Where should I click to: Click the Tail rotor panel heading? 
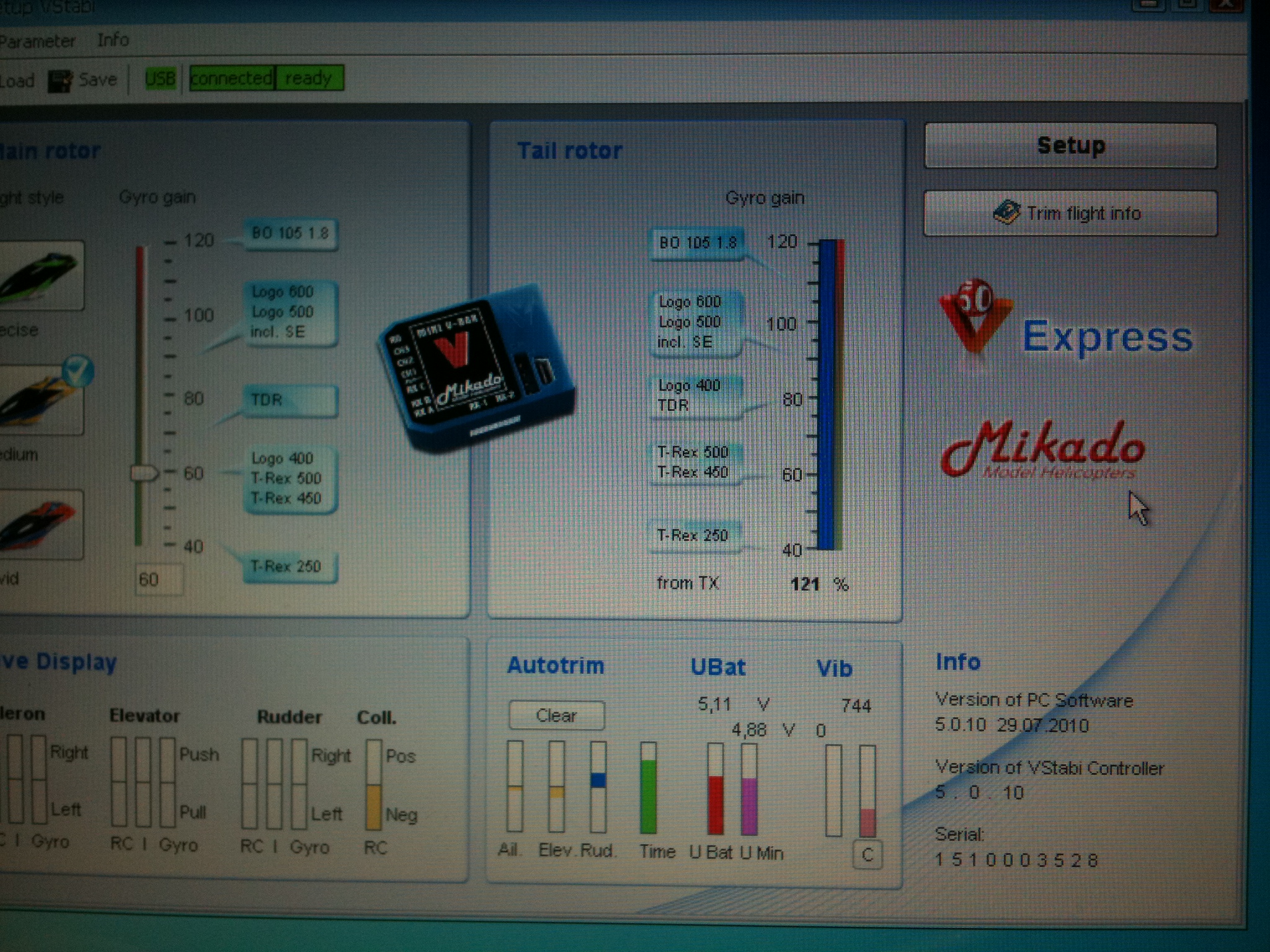click(570, 151)
